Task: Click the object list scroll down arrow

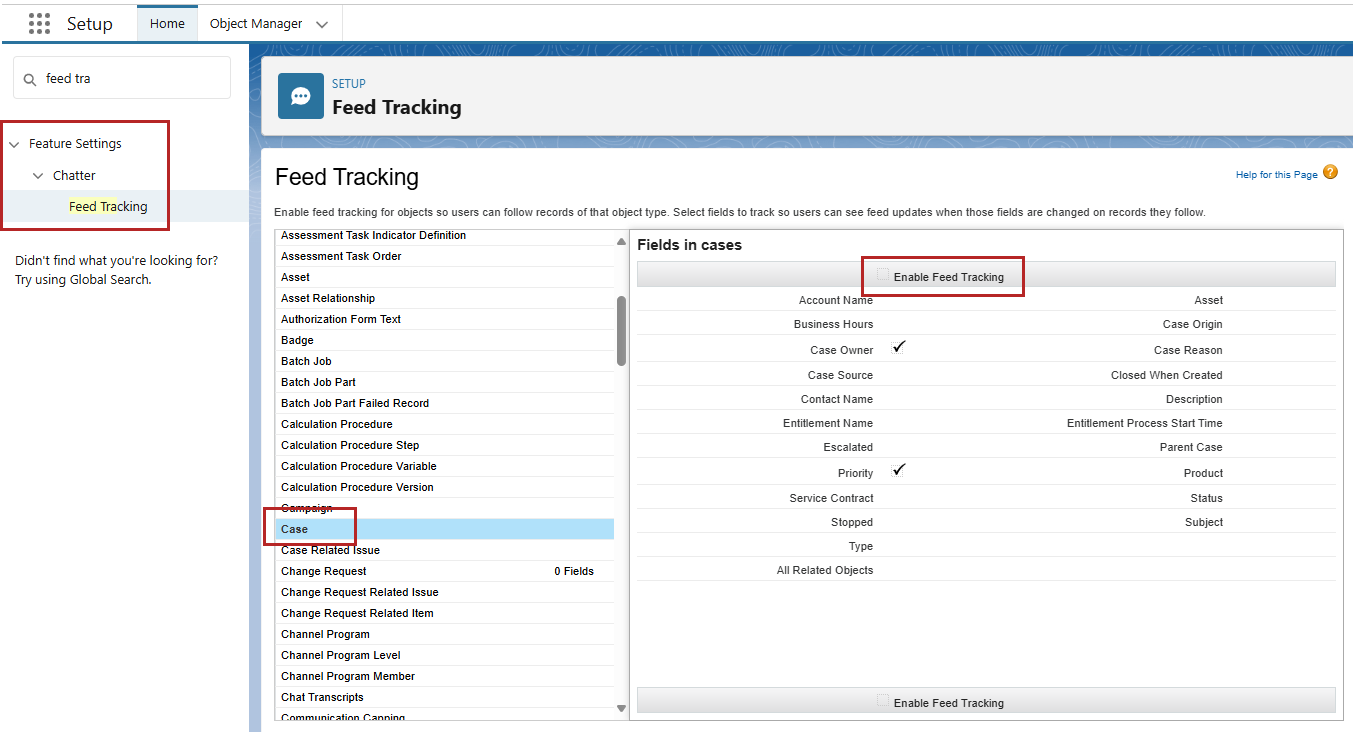Action: pos(621,708)
